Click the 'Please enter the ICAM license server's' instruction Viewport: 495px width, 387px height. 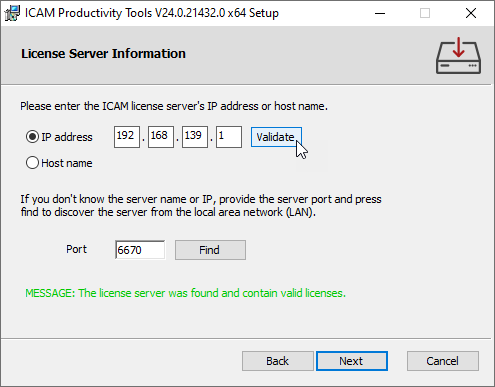click(174, 106)
